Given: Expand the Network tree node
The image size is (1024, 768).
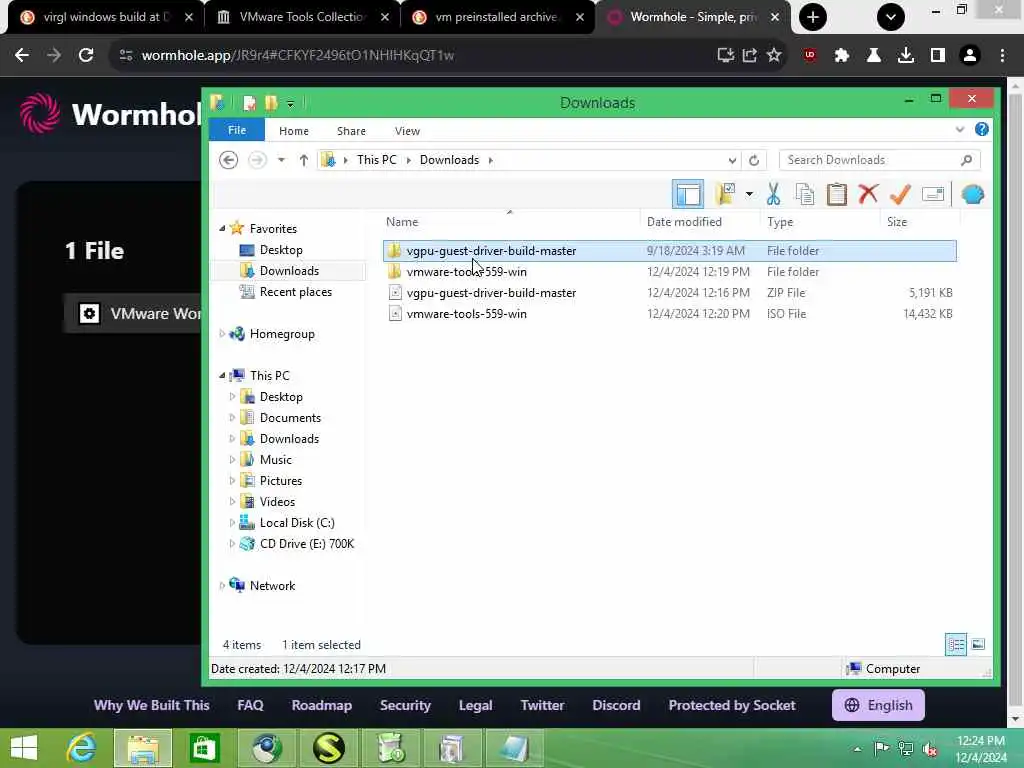Looking at the screenshot, I should pyautogui.click(x=222, y=586).
